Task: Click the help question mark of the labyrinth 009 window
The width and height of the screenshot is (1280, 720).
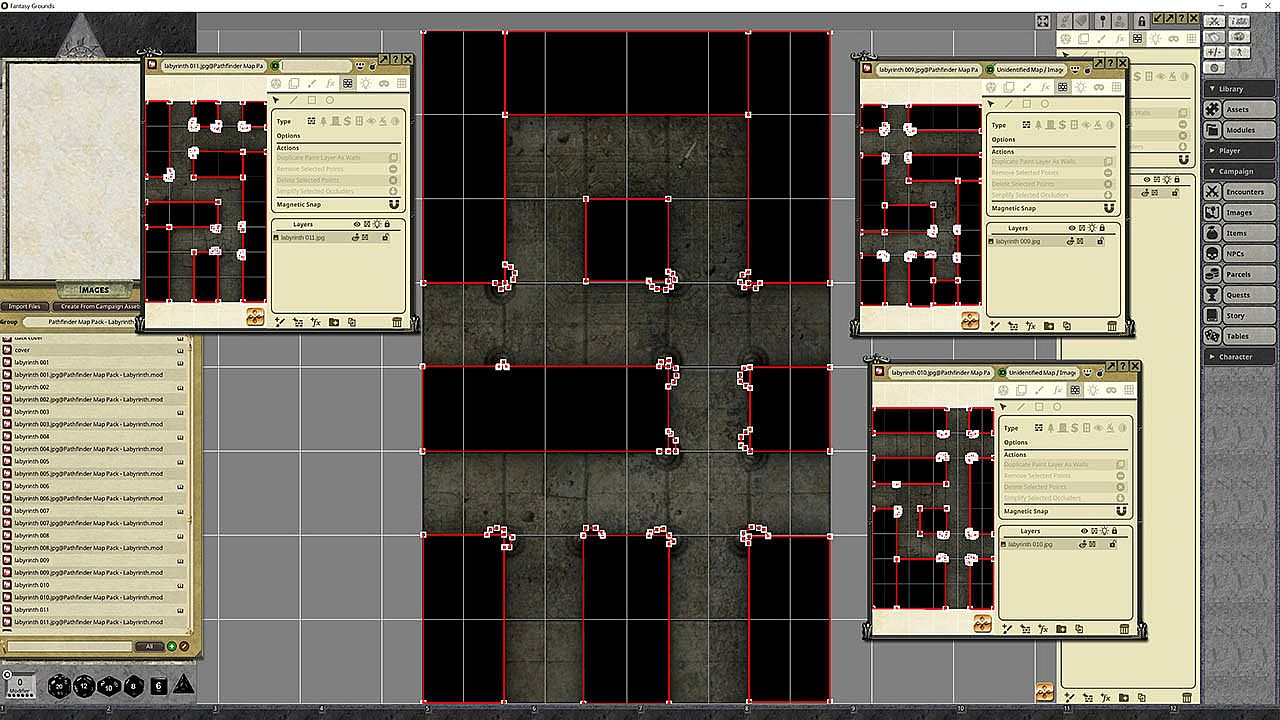Action: pyautogui.click(x=1111, y=63)
